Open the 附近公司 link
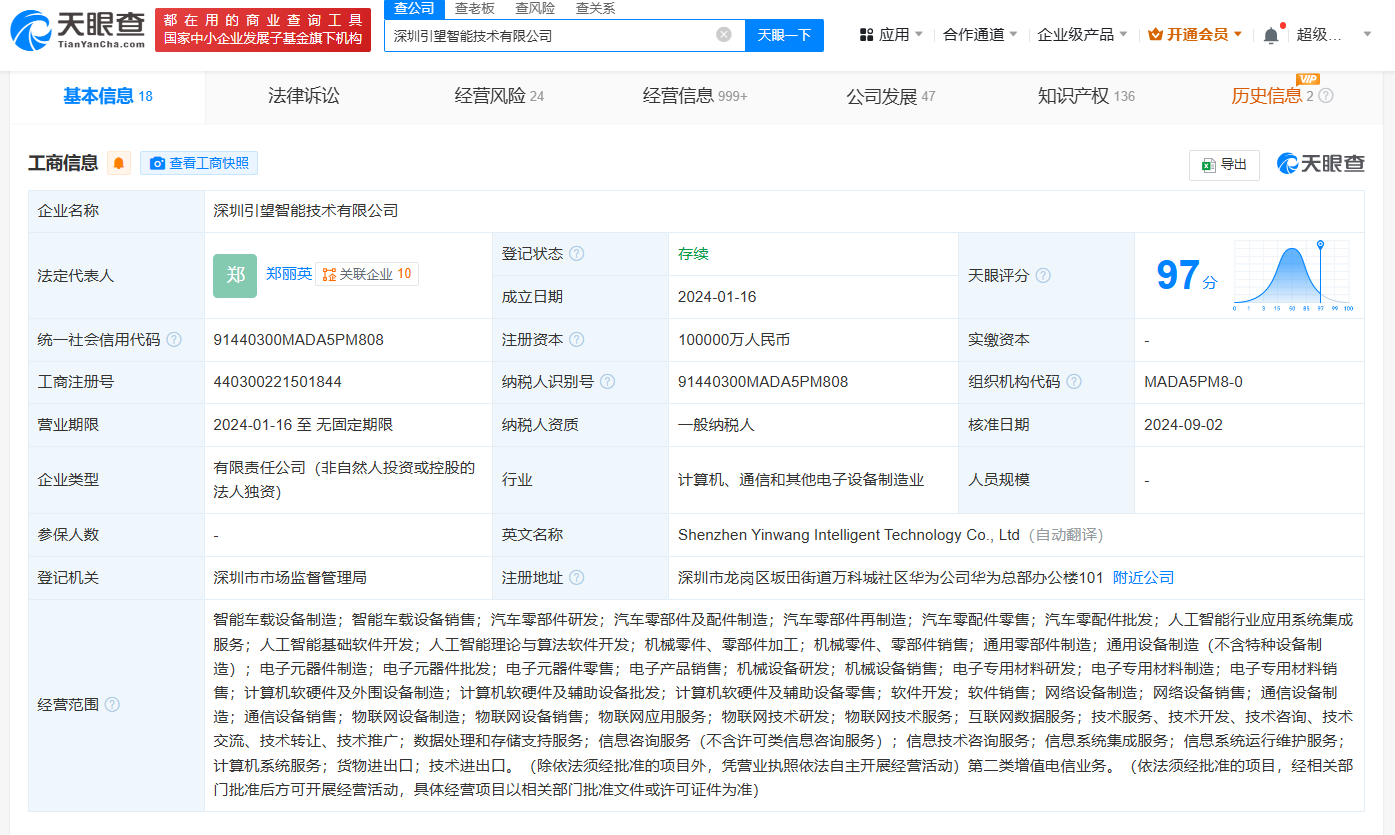The image size is (1395, 835). 1143,577
